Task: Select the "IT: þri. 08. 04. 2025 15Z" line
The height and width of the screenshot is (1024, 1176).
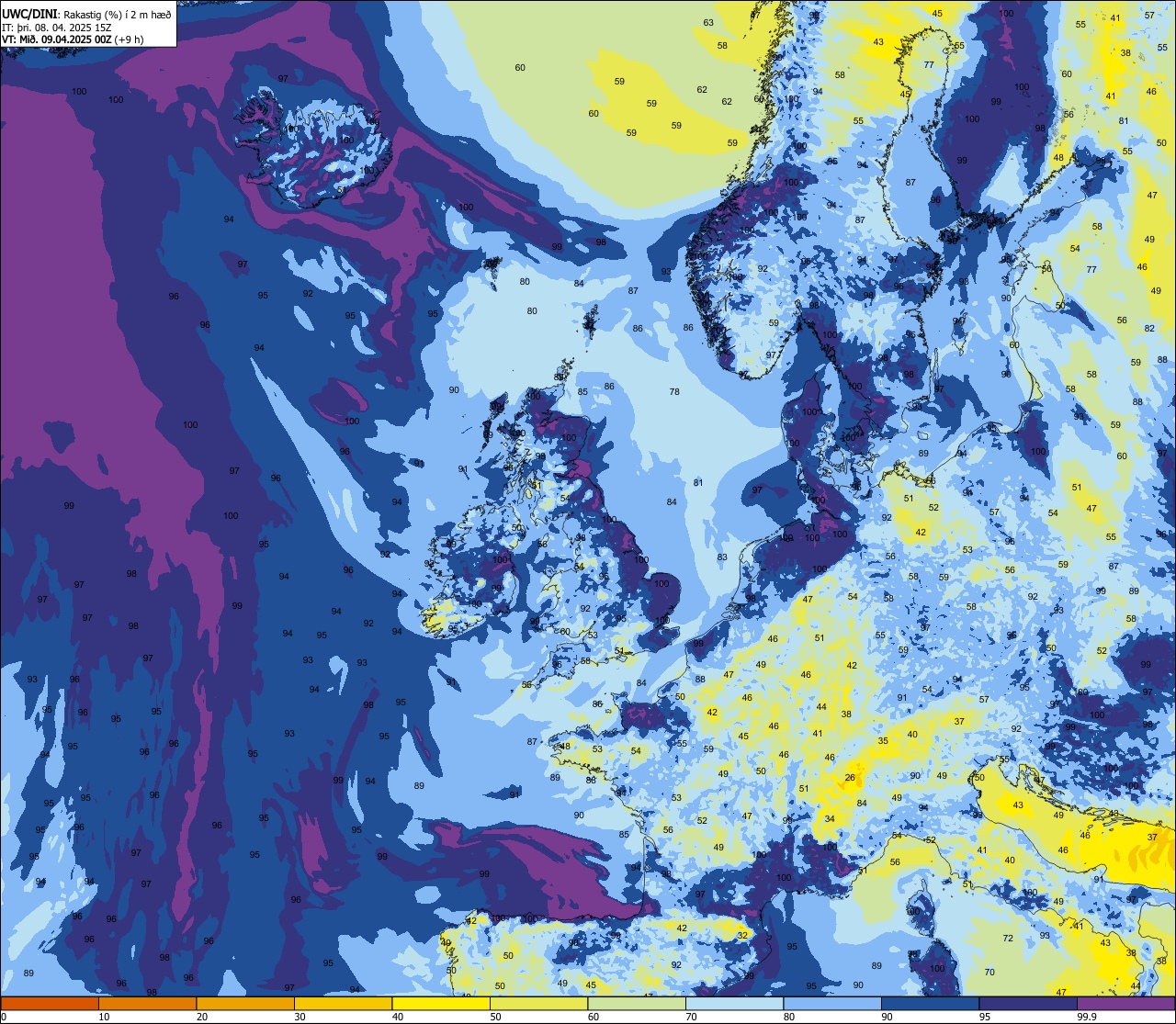Action: click(x=57, y=28)
